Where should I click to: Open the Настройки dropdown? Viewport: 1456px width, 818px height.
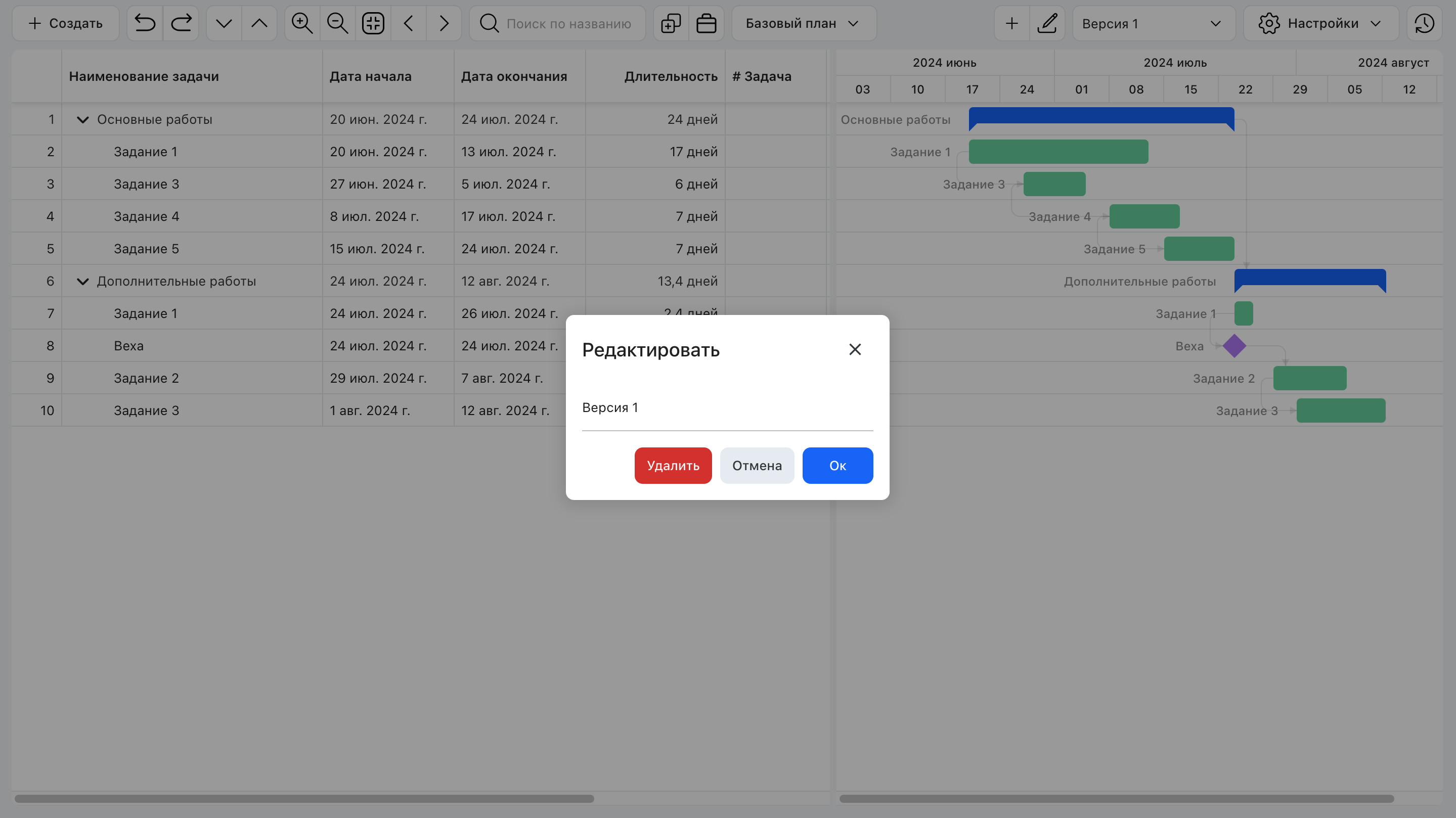click(1321, 23)
